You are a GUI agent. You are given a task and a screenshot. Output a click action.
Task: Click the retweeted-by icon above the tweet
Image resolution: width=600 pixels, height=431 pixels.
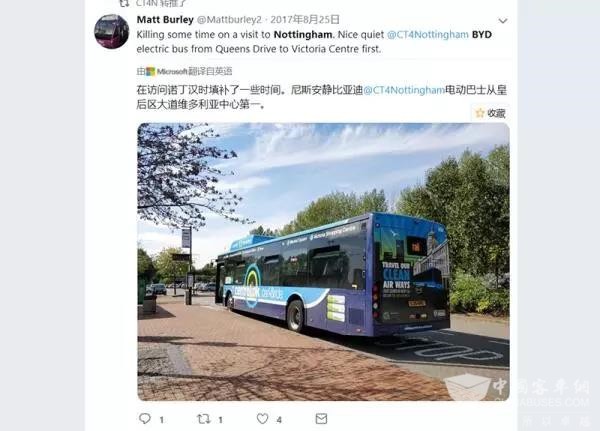(x=124, y=3)
